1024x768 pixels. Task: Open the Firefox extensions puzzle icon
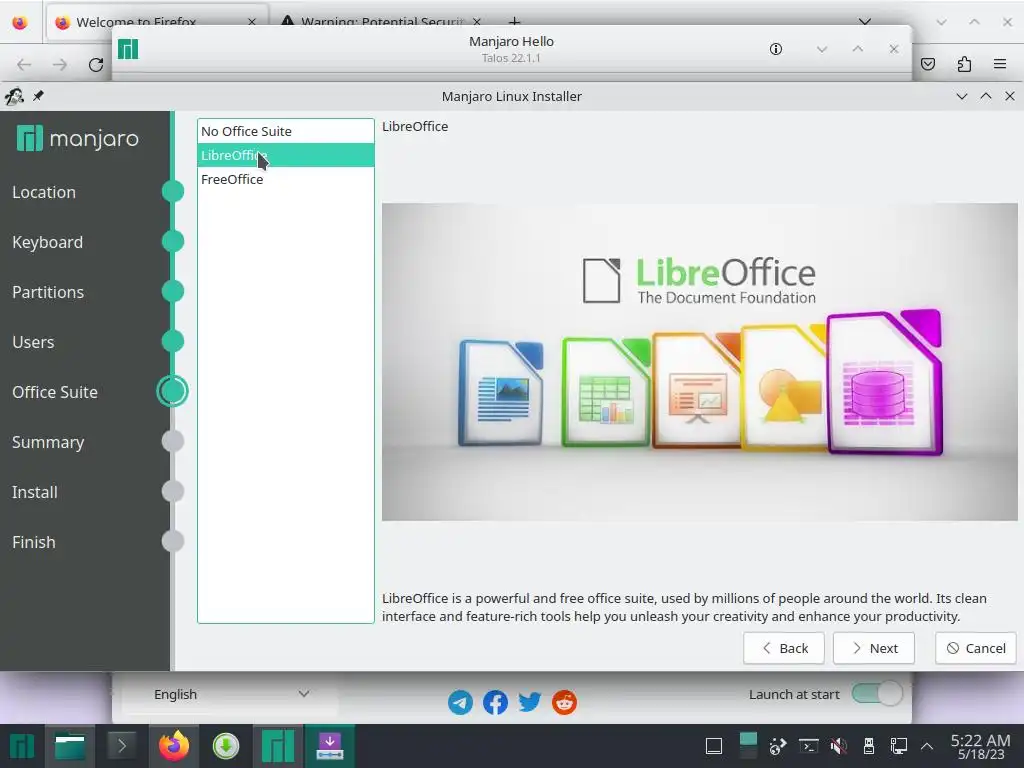click(x=964, y=63)
